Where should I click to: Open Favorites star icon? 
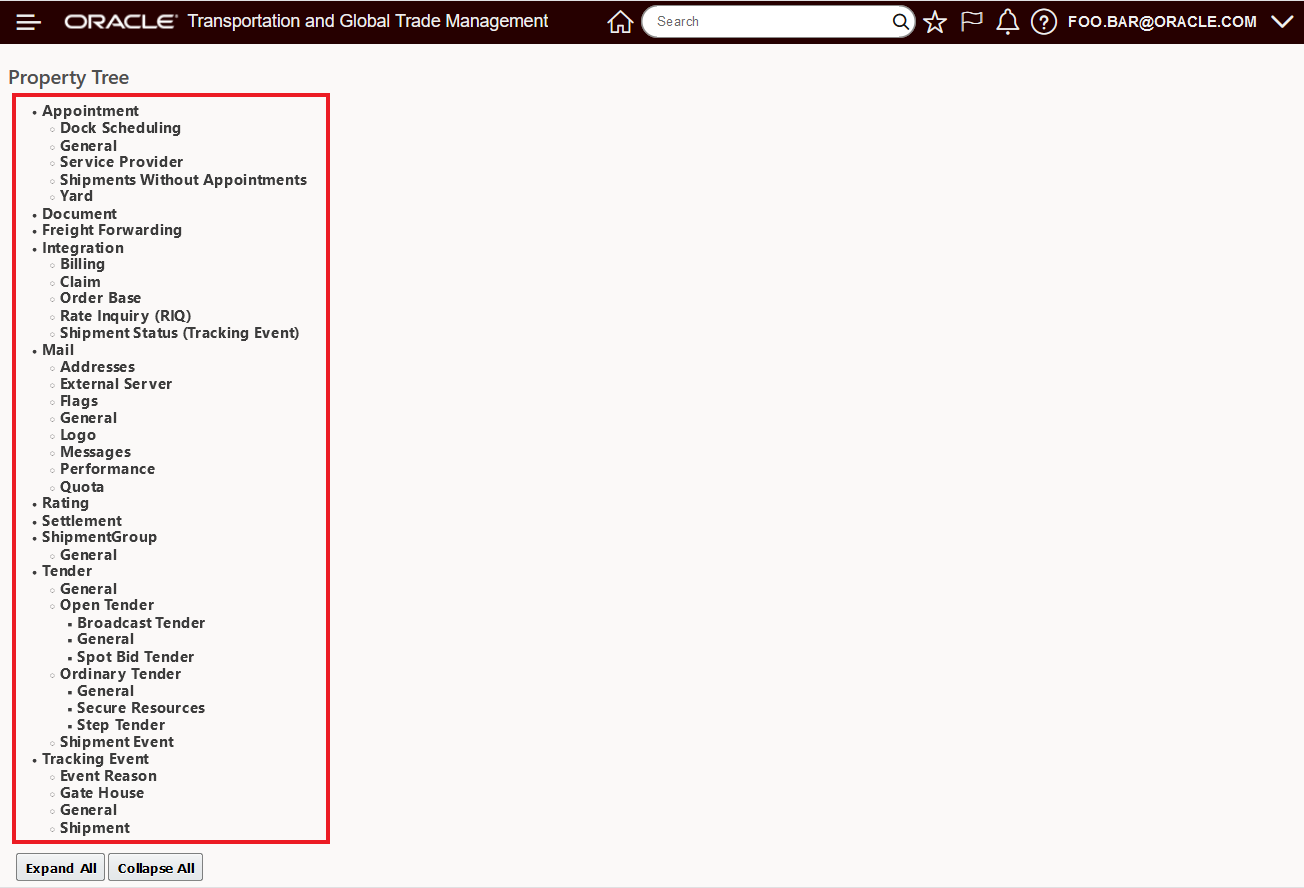click(935, 21)
